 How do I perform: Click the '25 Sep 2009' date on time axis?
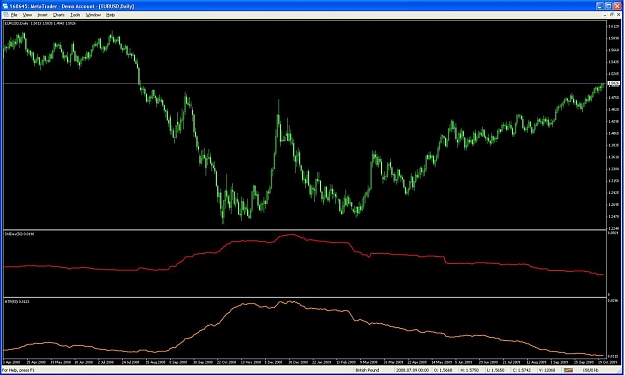coord(583,362)
